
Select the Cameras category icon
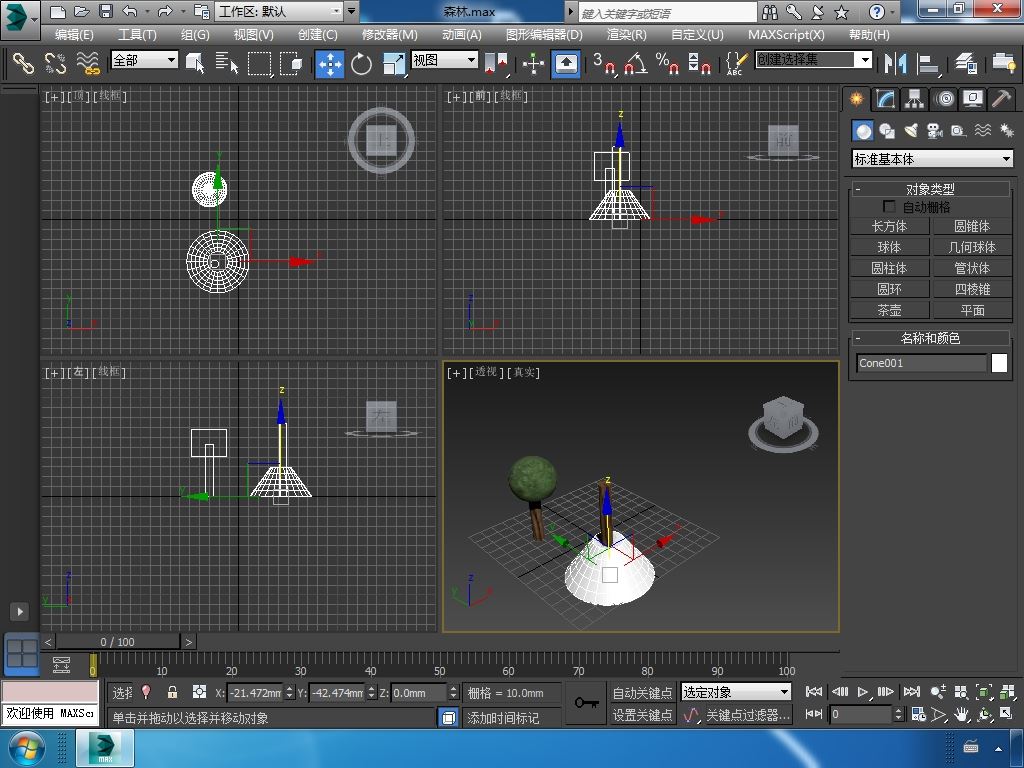pyautogui.click(x=935, y=131)
